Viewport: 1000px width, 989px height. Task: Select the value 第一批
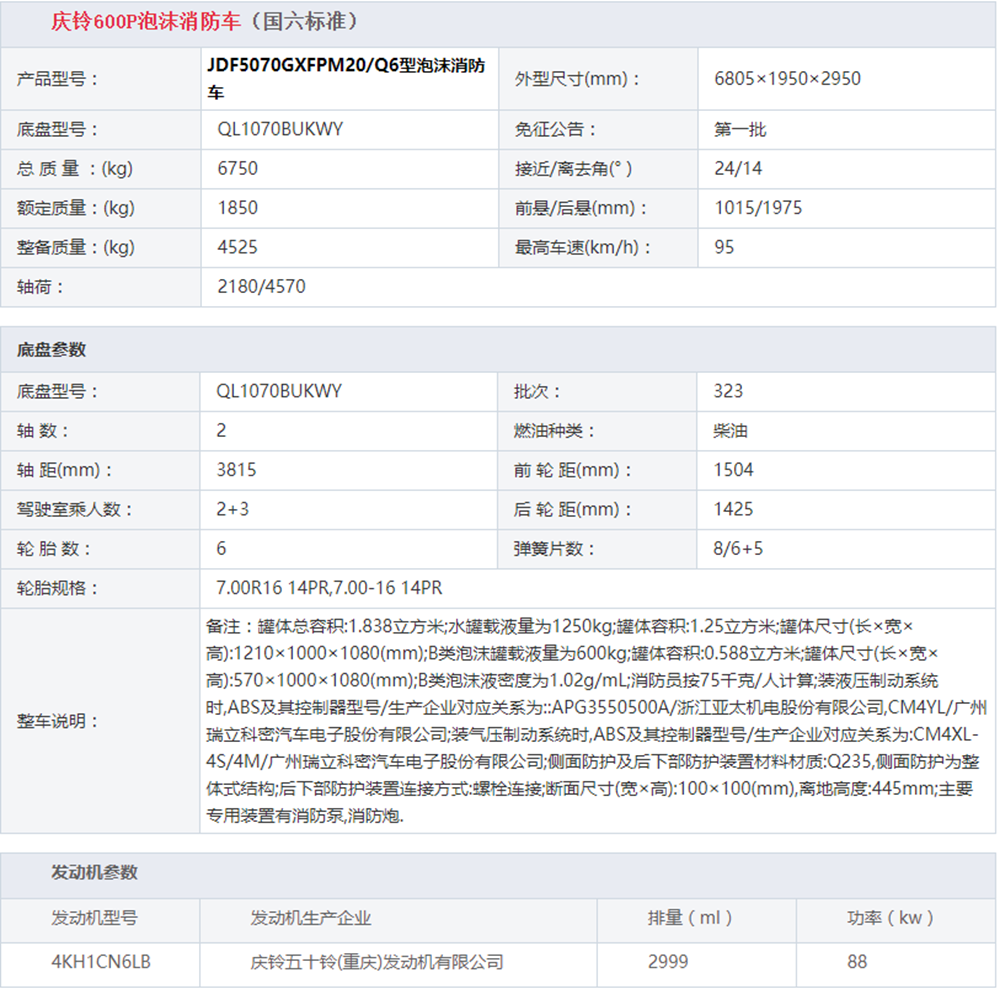tap(740, 129)
